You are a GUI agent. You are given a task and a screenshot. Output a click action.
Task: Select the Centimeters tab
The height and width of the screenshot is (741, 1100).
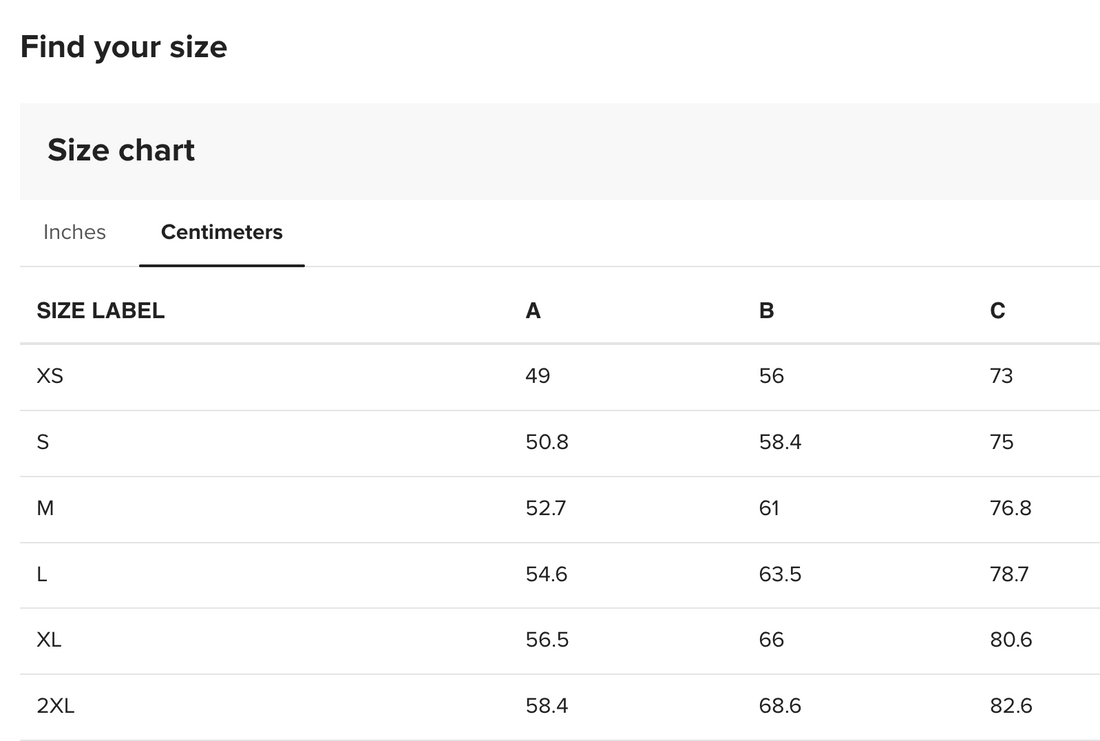pos(221,232)
